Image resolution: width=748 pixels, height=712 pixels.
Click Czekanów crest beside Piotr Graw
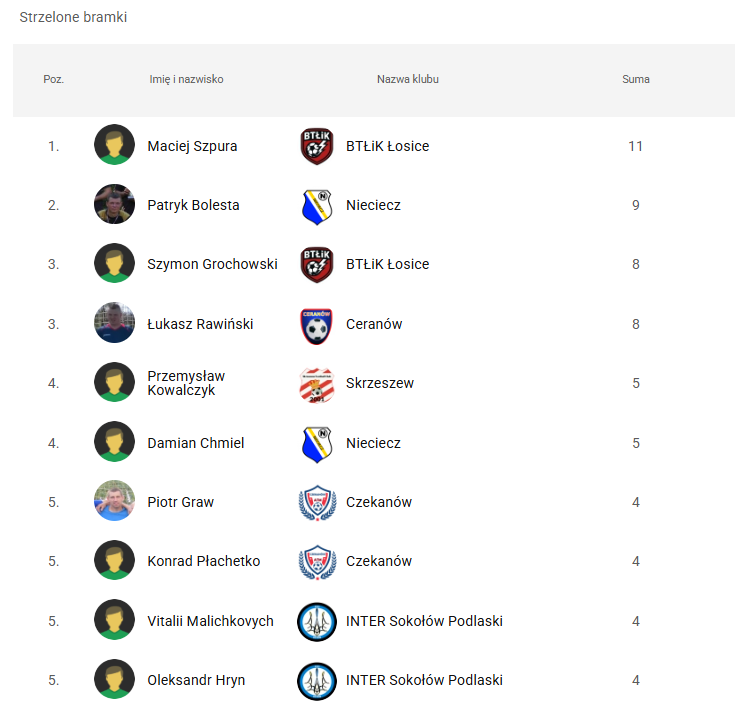click(x=317, y=503)
